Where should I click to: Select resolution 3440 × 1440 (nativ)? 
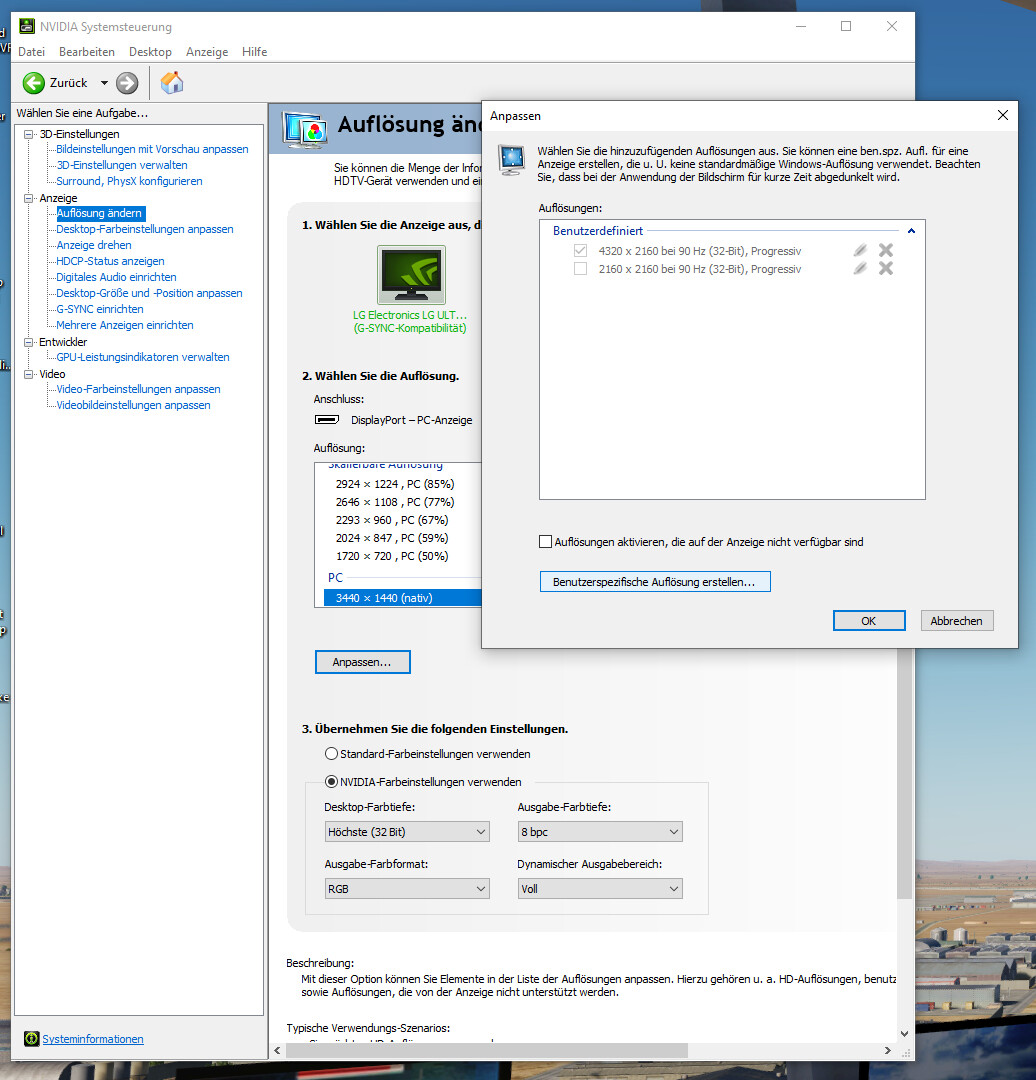402,598
